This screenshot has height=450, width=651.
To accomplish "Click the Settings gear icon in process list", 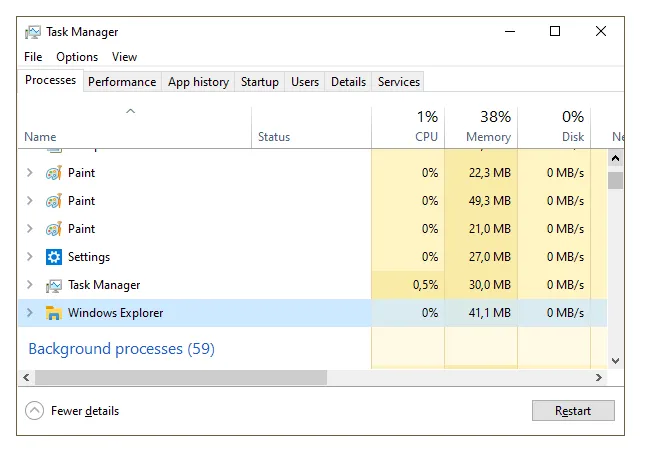I will click(x=54, y=257).
